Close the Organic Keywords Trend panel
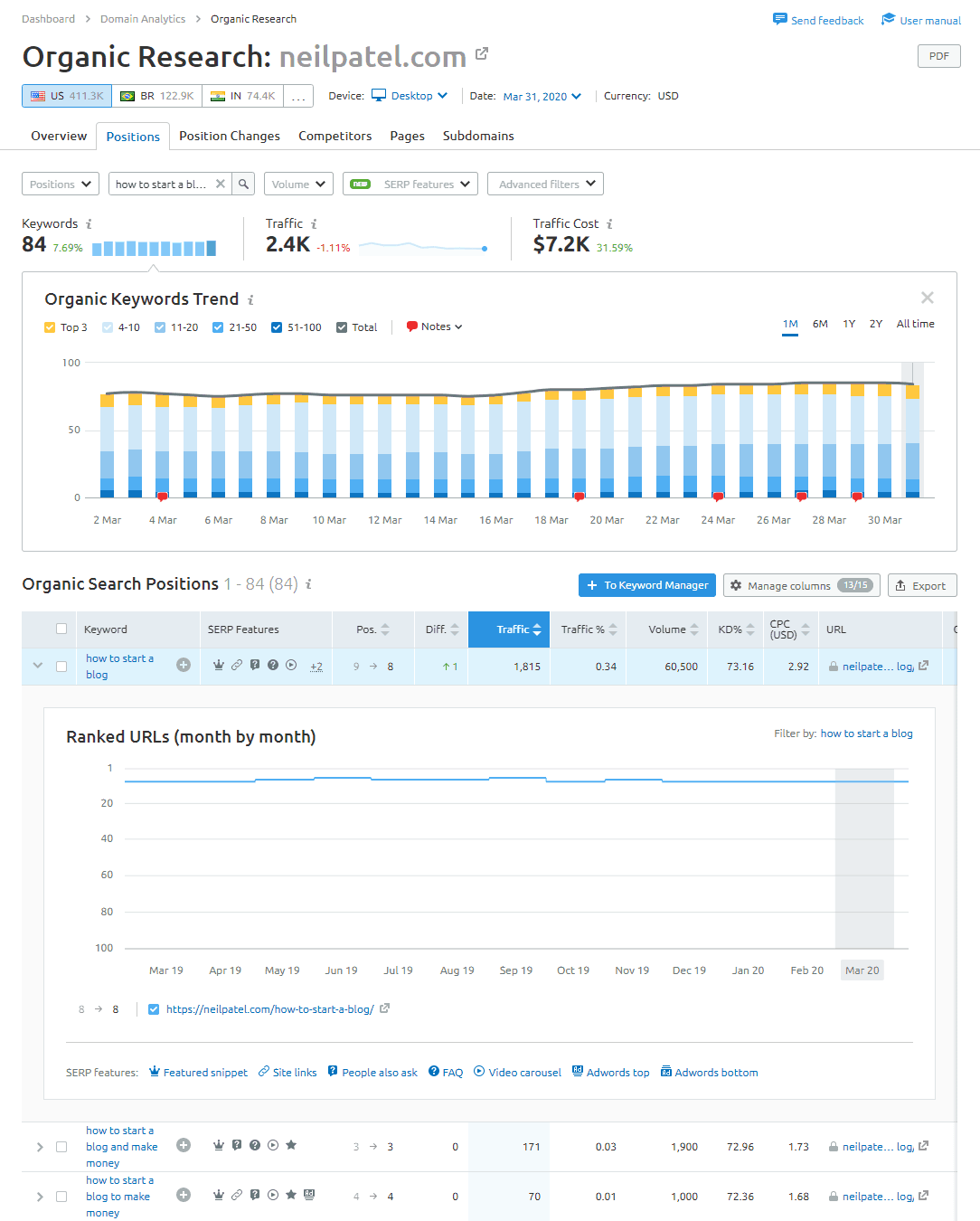 pos(927,298)
